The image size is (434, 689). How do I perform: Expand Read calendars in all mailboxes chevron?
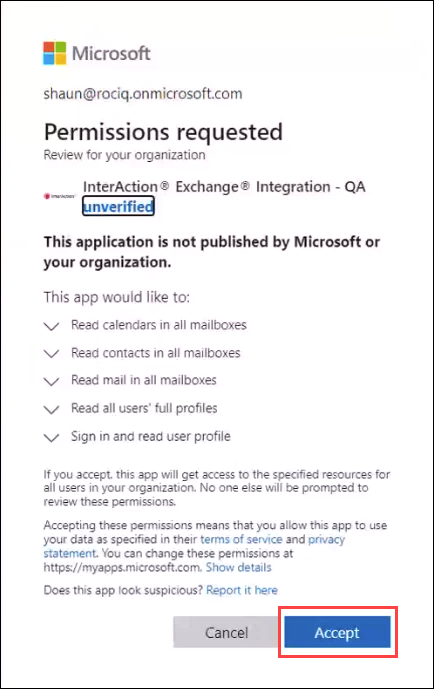point(51,326)
